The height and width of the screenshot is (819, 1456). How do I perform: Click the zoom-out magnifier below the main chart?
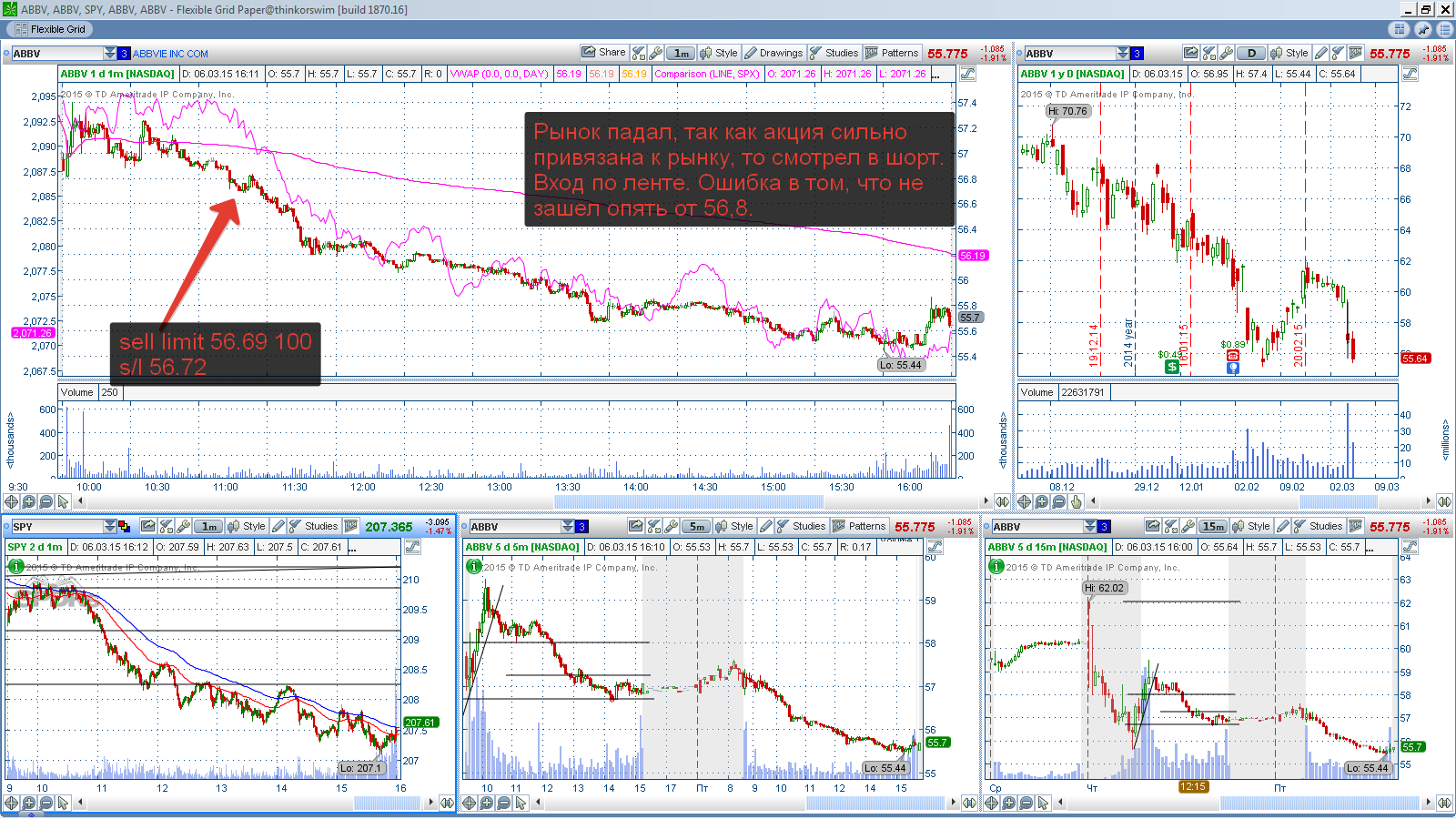tap(45, 501)
